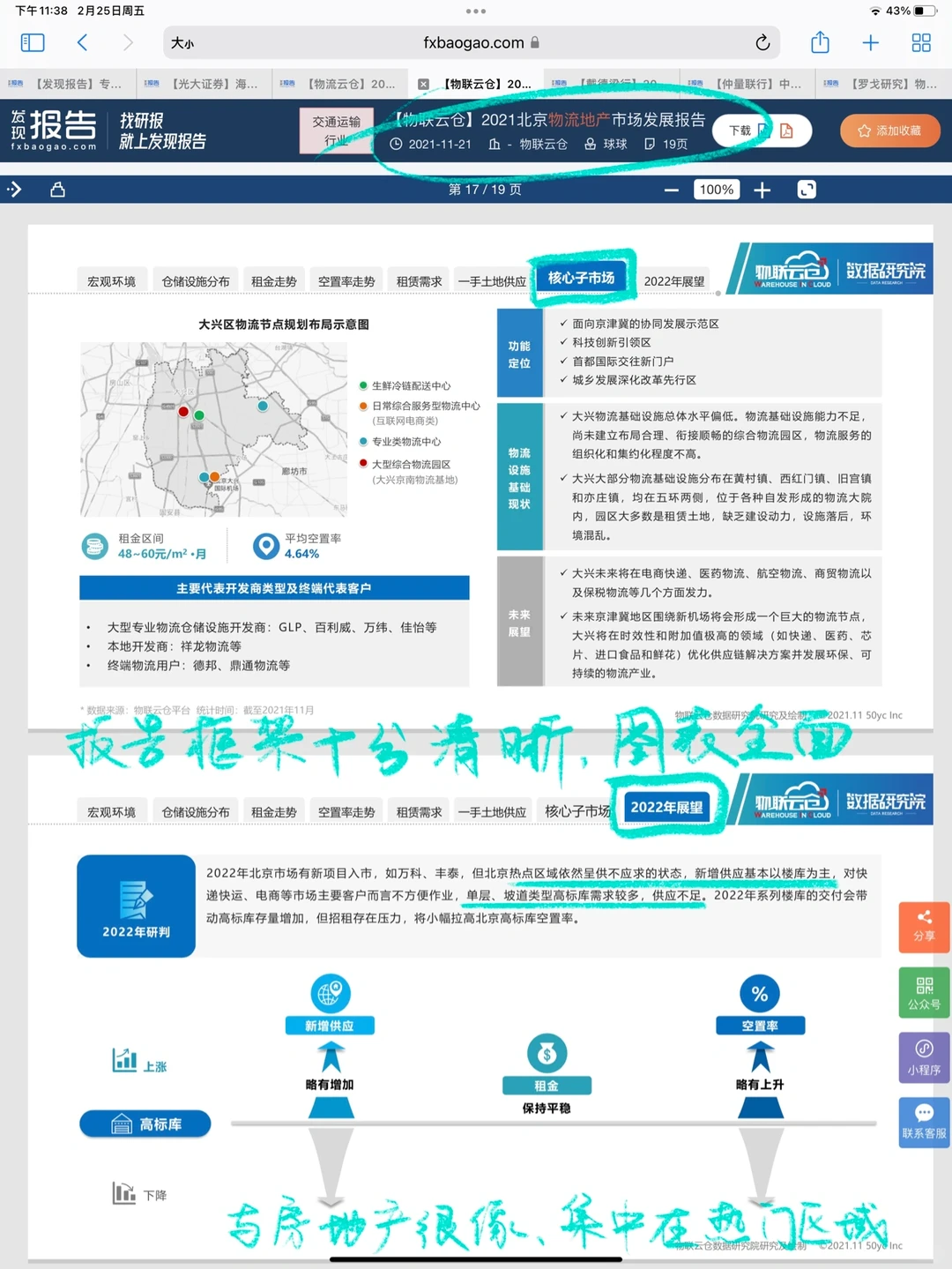Viewport: 952px width, 1269px height.
Task: Click the 下降 bar chart icon
Action: (124, 1192)
